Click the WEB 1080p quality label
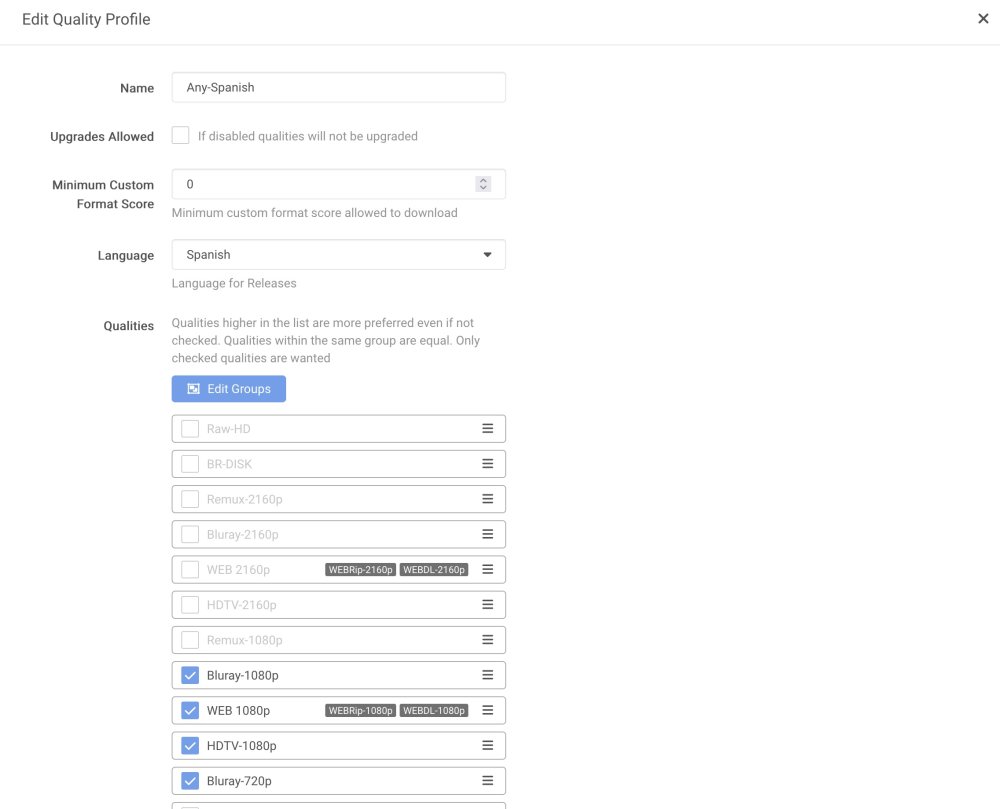 coord(238,710)
